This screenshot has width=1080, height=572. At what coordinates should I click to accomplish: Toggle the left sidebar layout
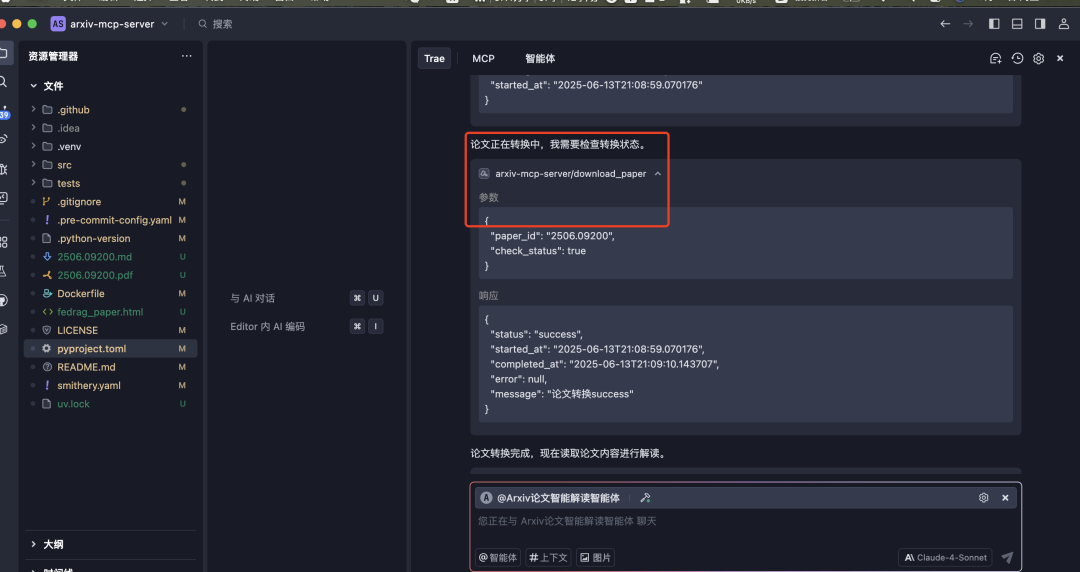click(994, 23)
